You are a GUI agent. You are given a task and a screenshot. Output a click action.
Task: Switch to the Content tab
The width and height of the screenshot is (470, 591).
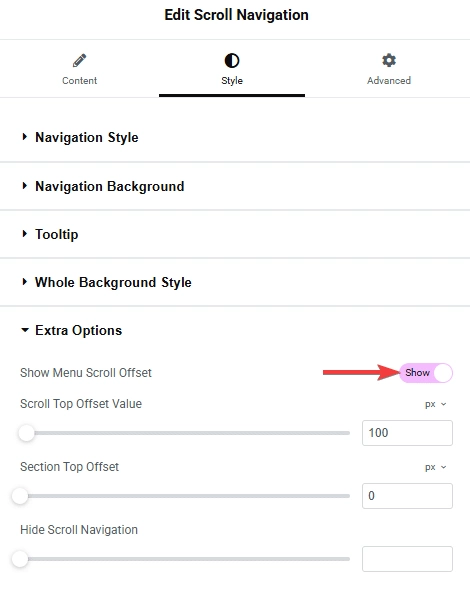80,70
